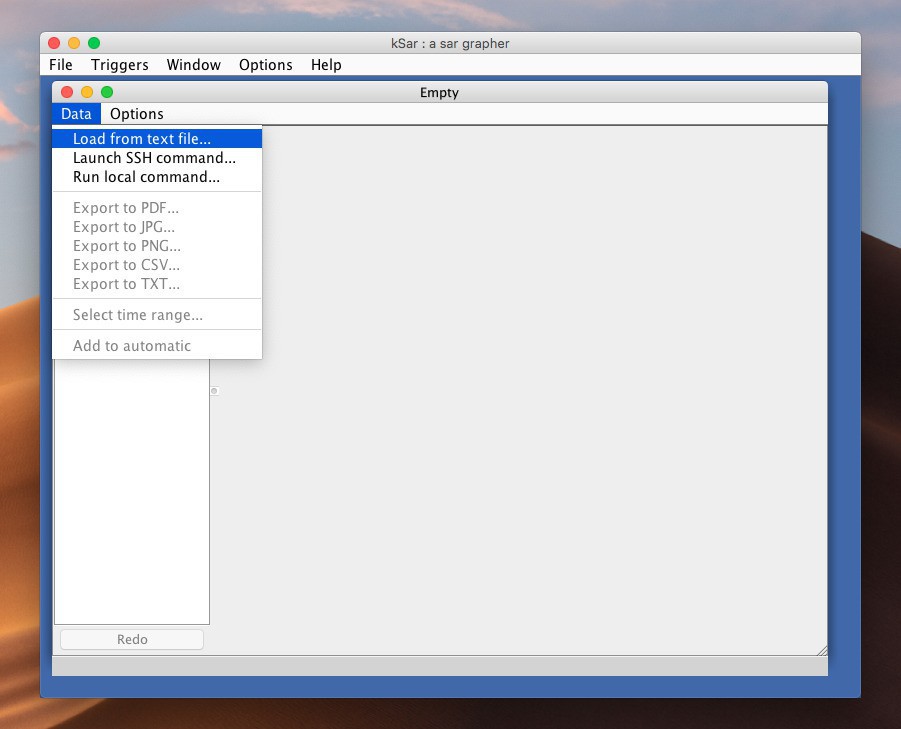The image size is (901, 729).
Task: Close the kSar main window
Action: tap(54, 43)
